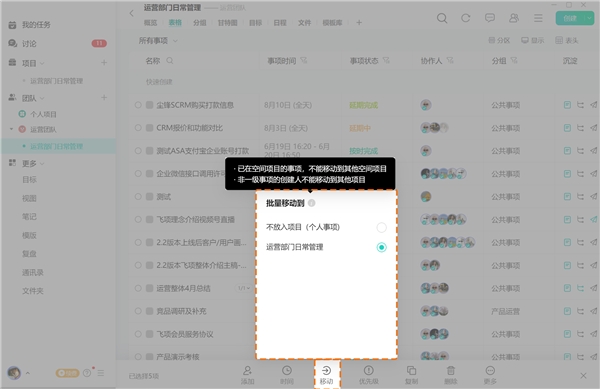Screen dimensions: 600x389
Task: Click the 移动 (move) icon in bottom toolbar
Action: tap(326, 370)
